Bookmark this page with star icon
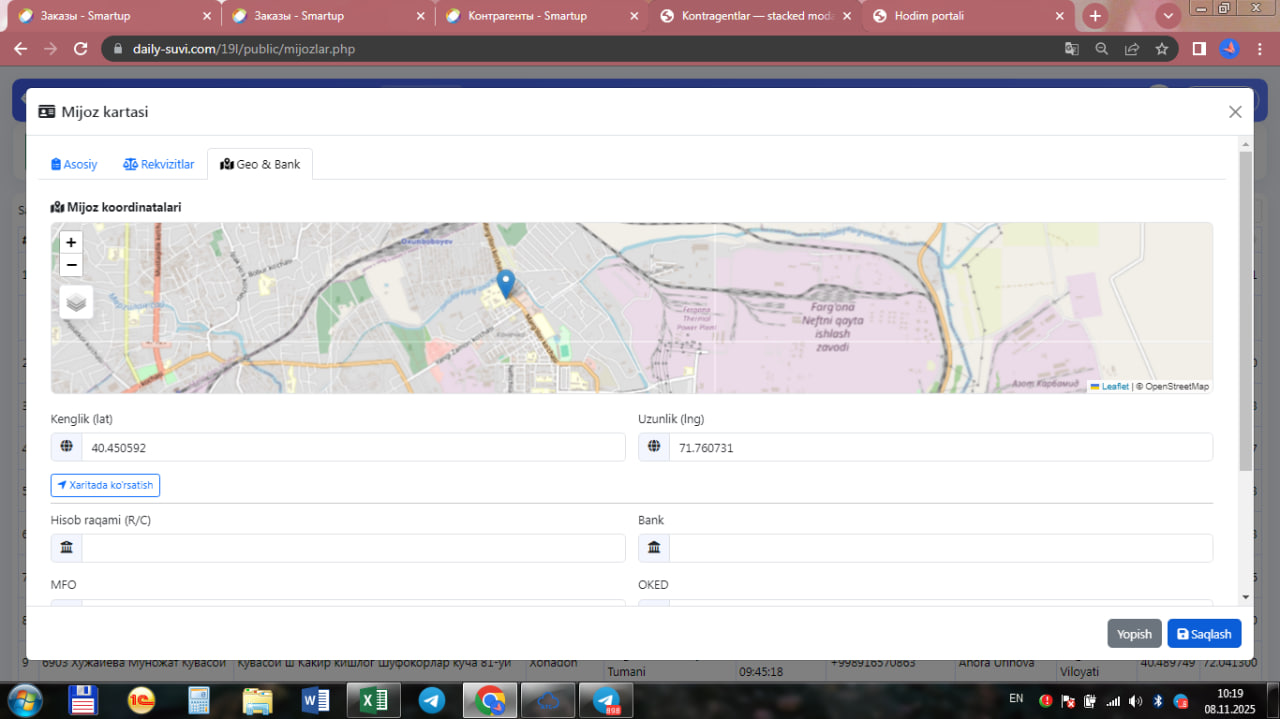1280x719 pixels. [x=1161, y=49]
